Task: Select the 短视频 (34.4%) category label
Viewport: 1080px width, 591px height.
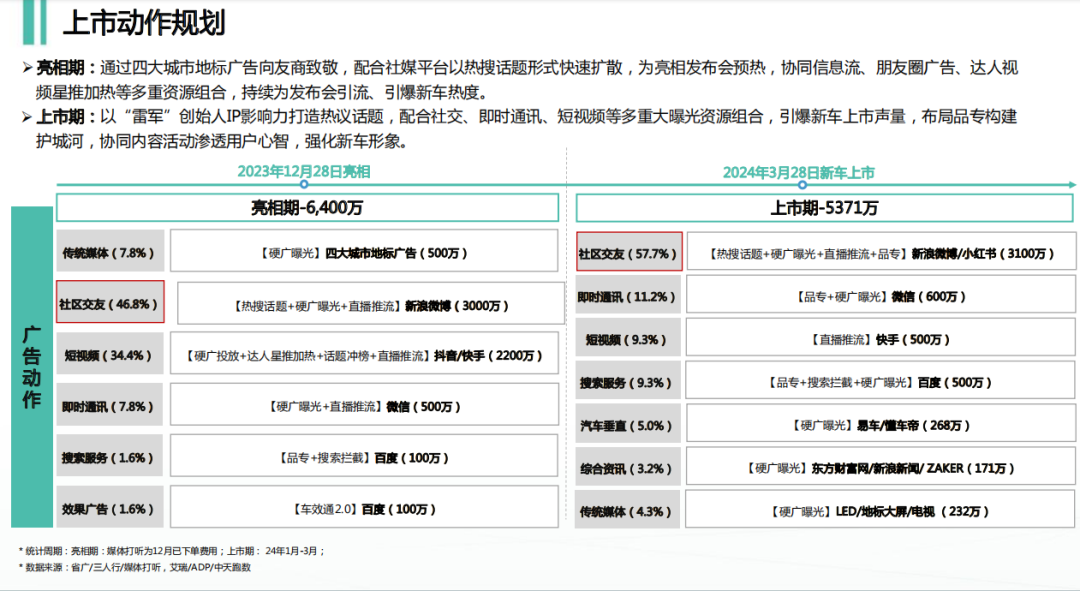Action: (110, 354)
